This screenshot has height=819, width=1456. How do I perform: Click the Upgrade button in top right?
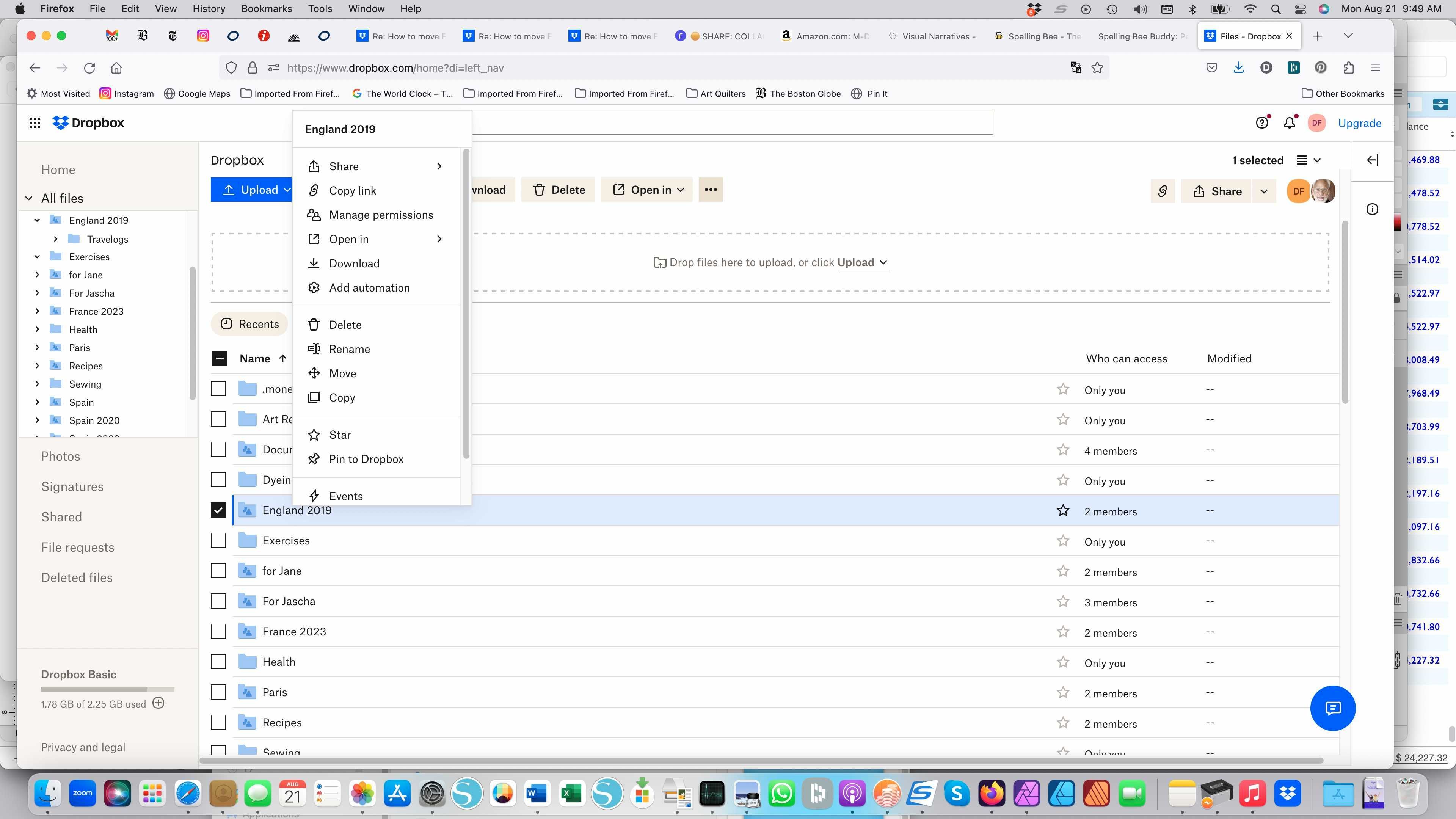click(1360, 122)
